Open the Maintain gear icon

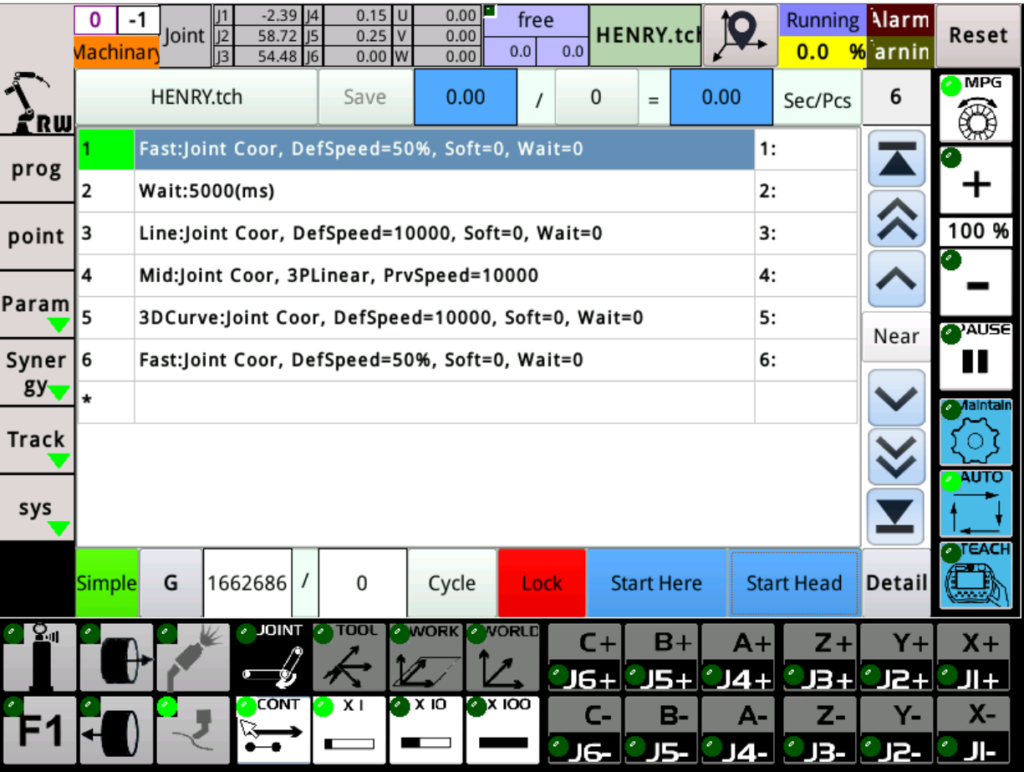coord(976,433)
